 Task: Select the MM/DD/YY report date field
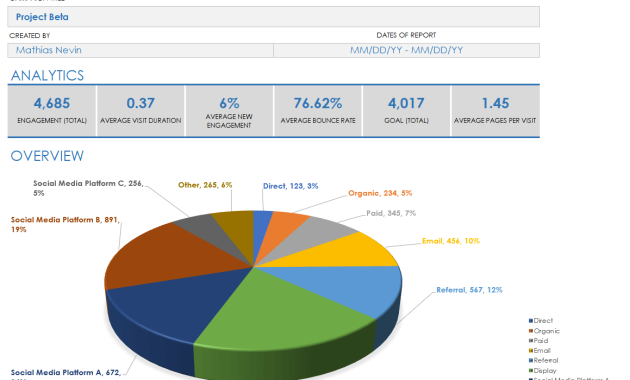click(x=406, y=50)
